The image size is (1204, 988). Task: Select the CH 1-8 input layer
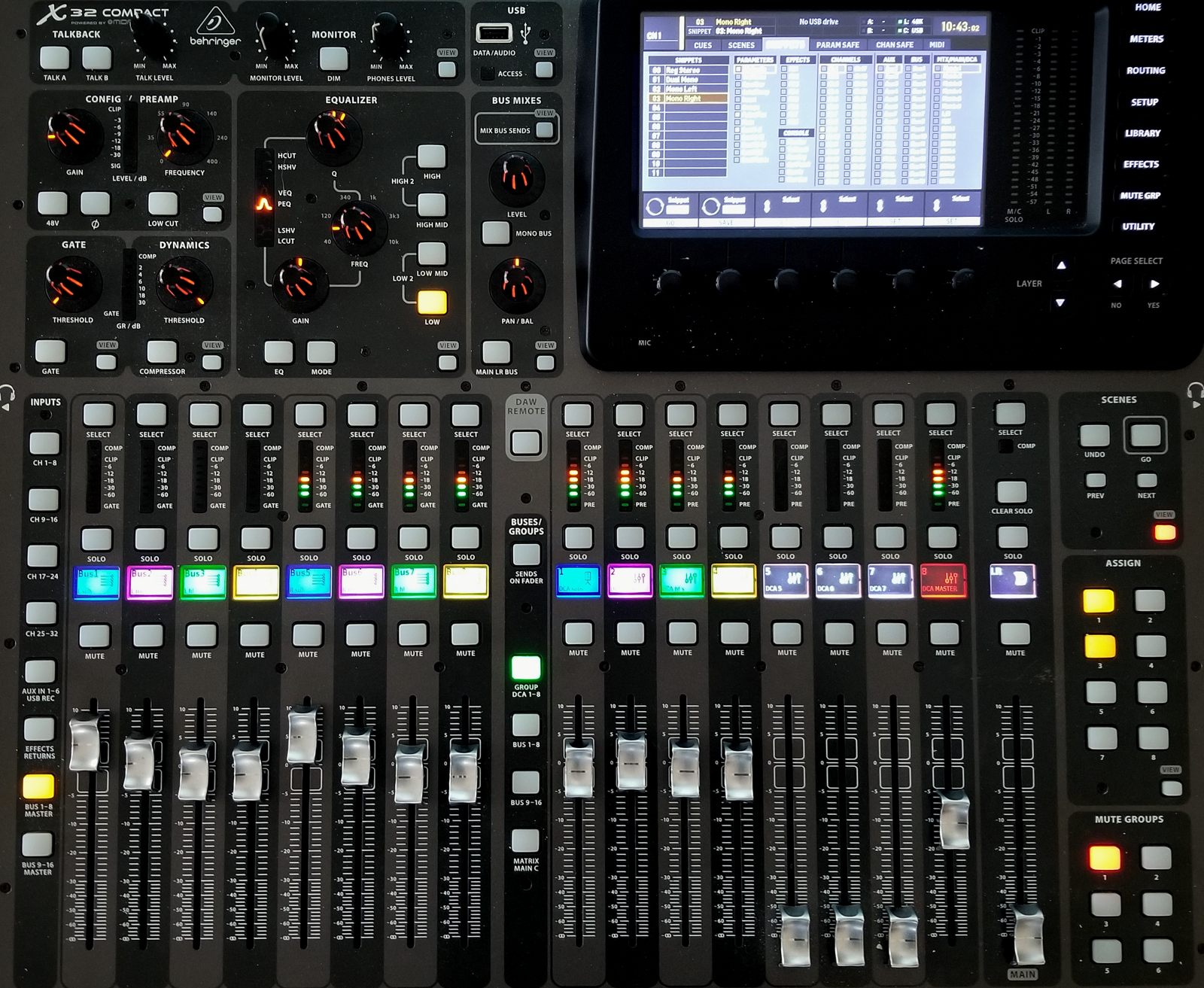tap(44, 443)
